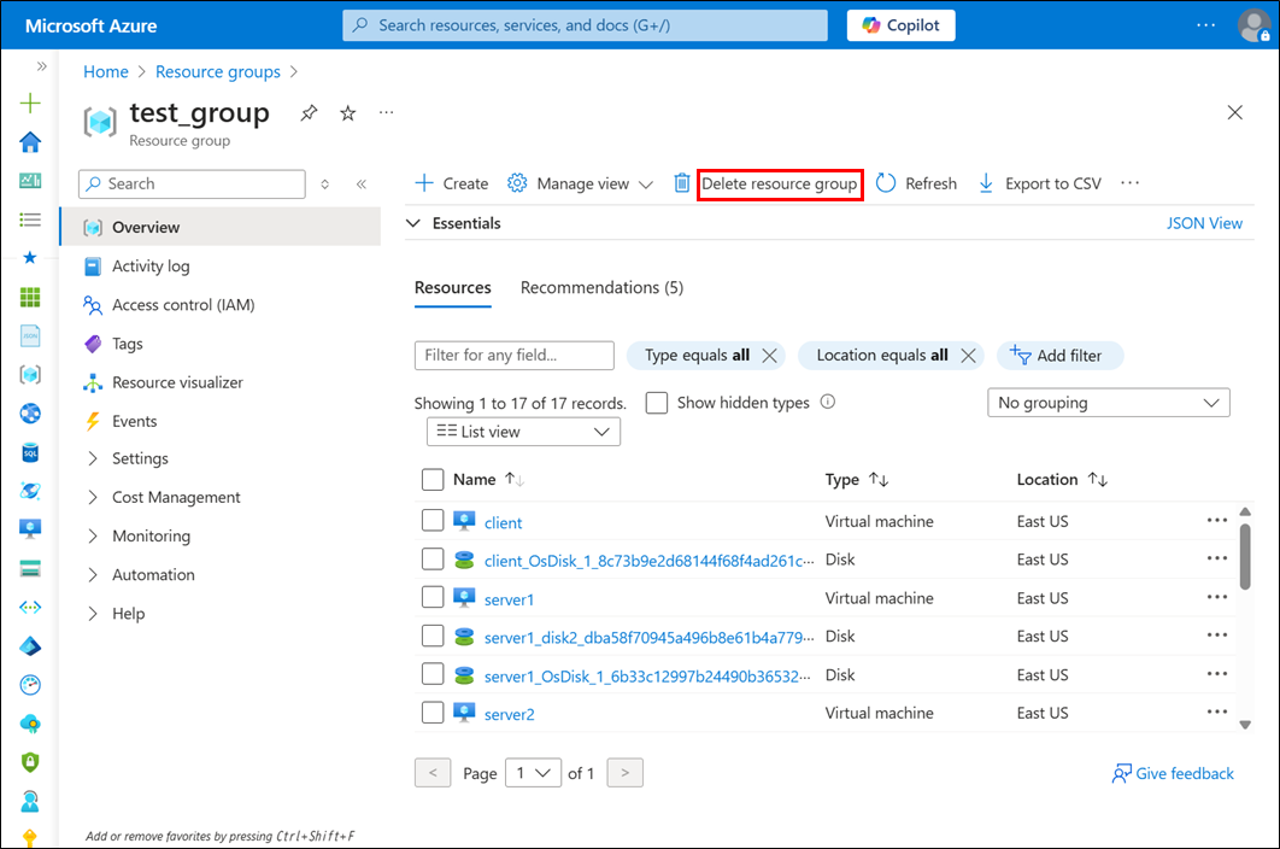Screen dimensions: 1280x849
Task: Open the SQL databases sidebar icon
Action: tap(30, 452)
